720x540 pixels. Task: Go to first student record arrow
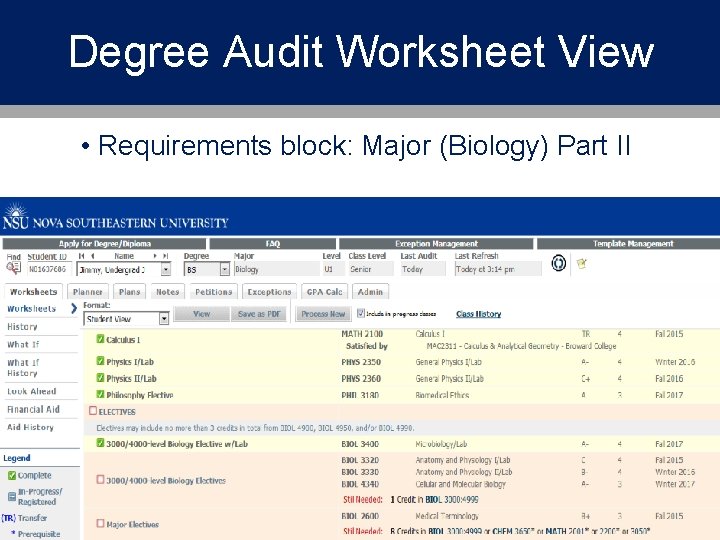click(82, 256)
